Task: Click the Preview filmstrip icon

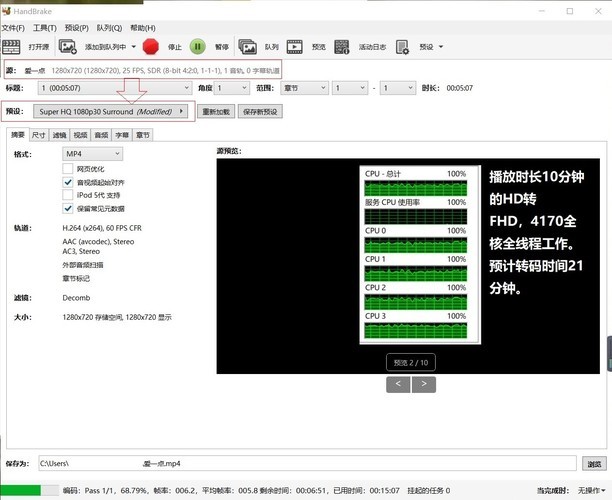Action: (295, 47)
